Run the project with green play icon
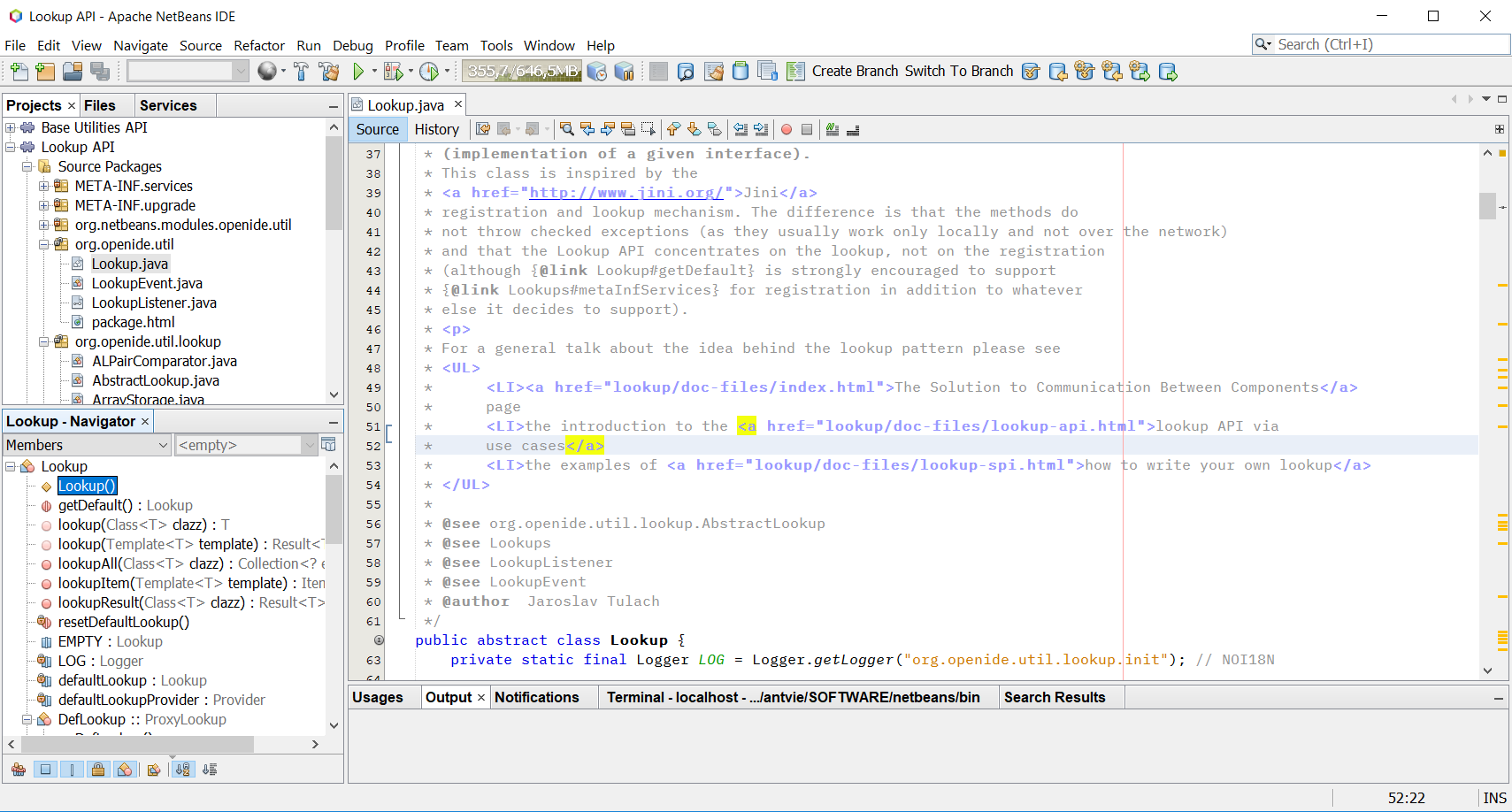Viewport: 1512px width, 812px height. (358, 72)
